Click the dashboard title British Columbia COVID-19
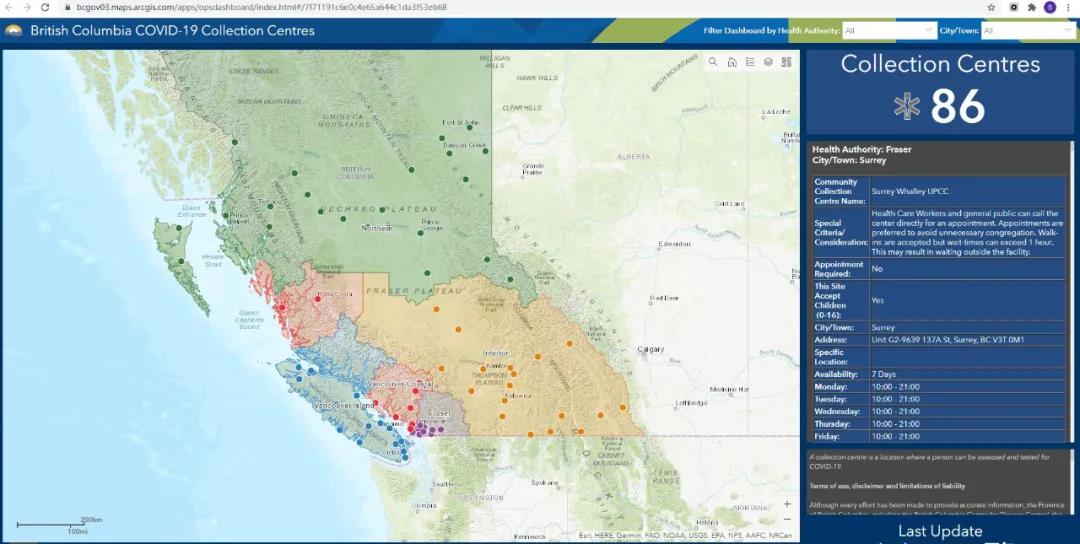The height and width of the screenshot is (544, 1080). point(172,30)
